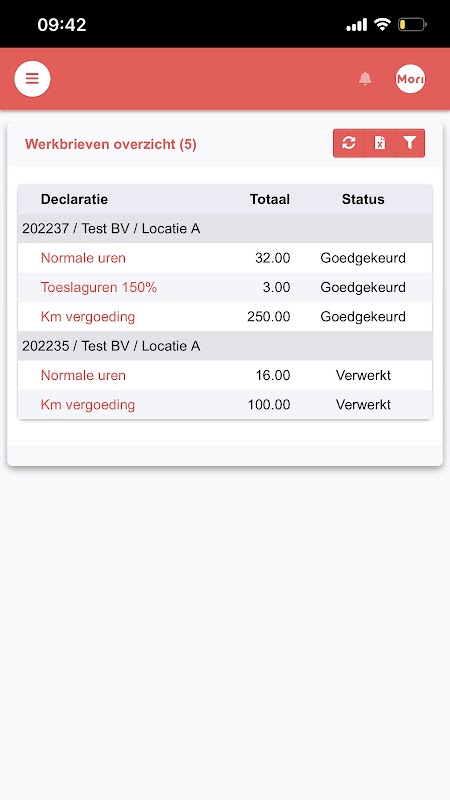Click the Werkbrieven overzicht (5) title

pos(111,144)
